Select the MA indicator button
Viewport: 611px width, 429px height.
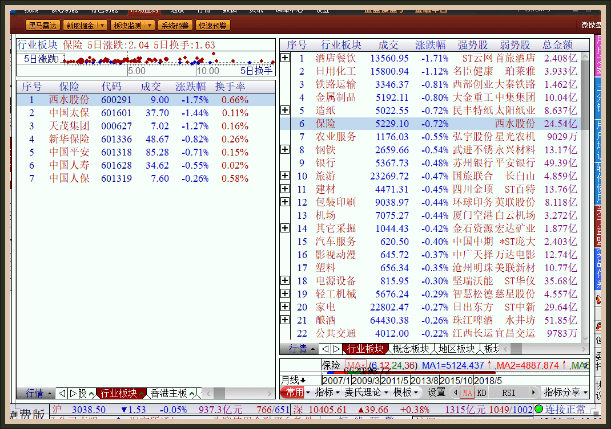[467, 393]
